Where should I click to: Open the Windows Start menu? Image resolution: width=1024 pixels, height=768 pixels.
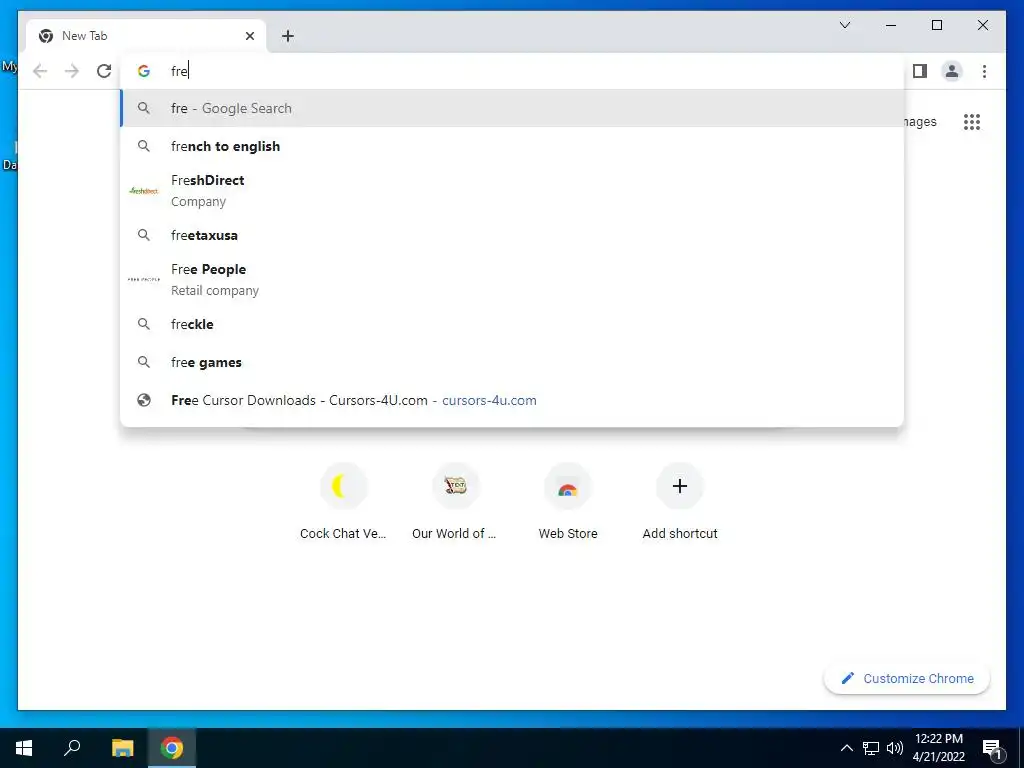pyautogui.click(x=24, y=748)
